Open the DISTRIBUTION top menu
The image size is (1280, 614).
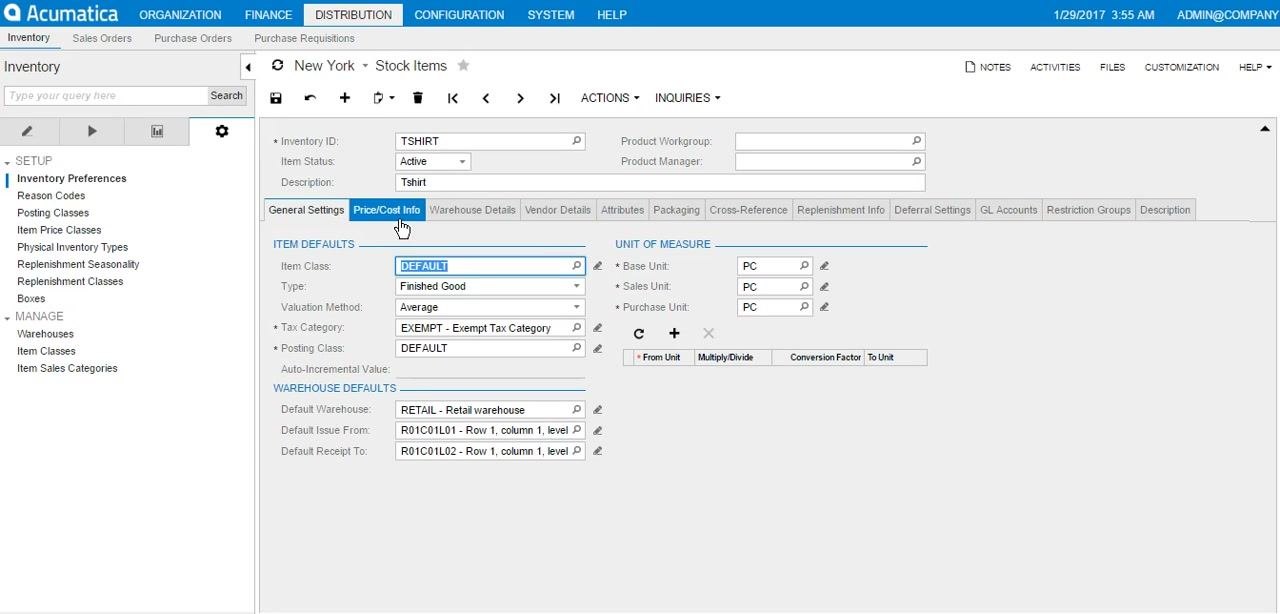click(x=353, y=15)
